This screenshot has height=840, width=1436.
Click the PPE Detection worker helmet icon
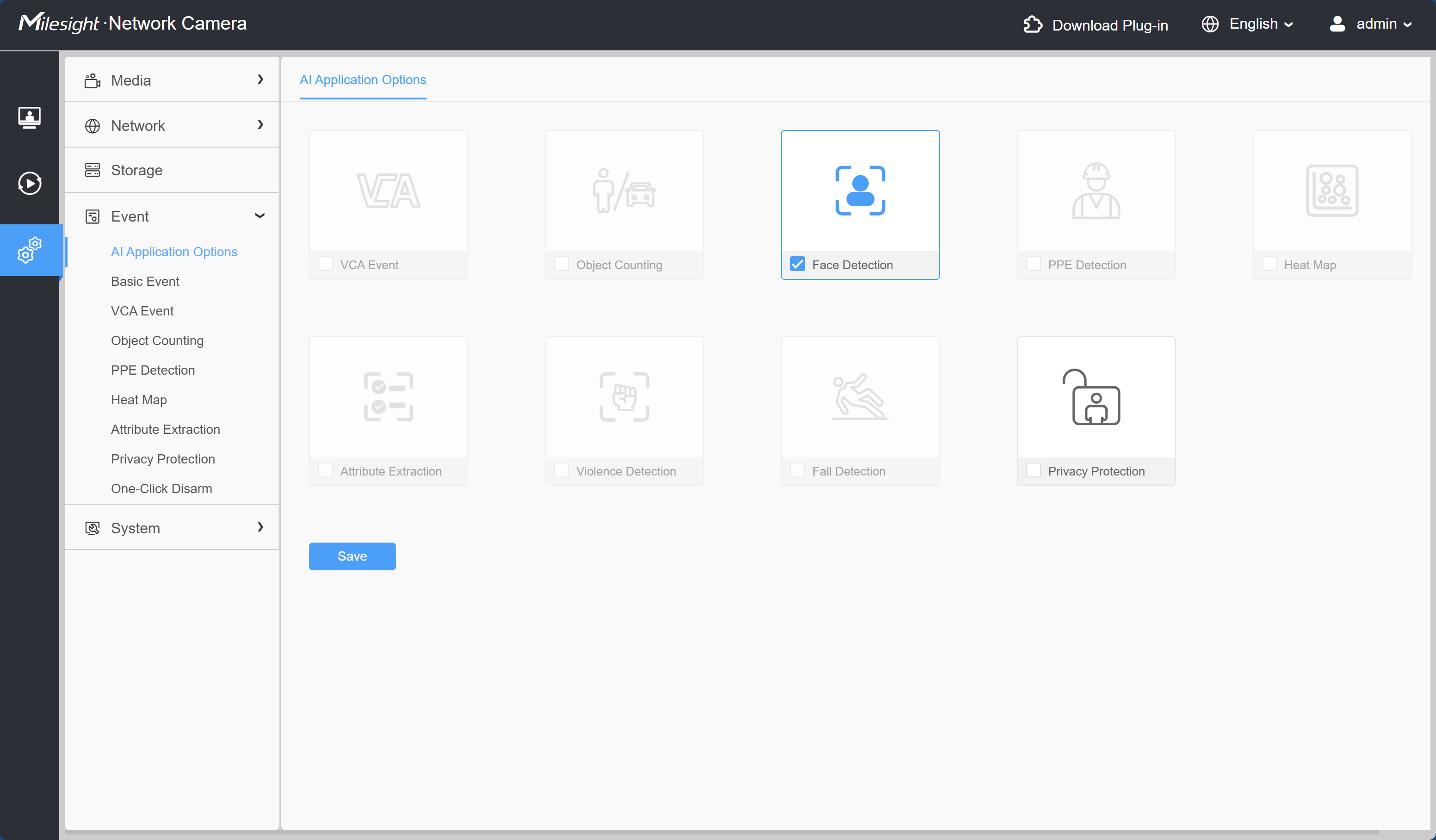pos(1096,191)
